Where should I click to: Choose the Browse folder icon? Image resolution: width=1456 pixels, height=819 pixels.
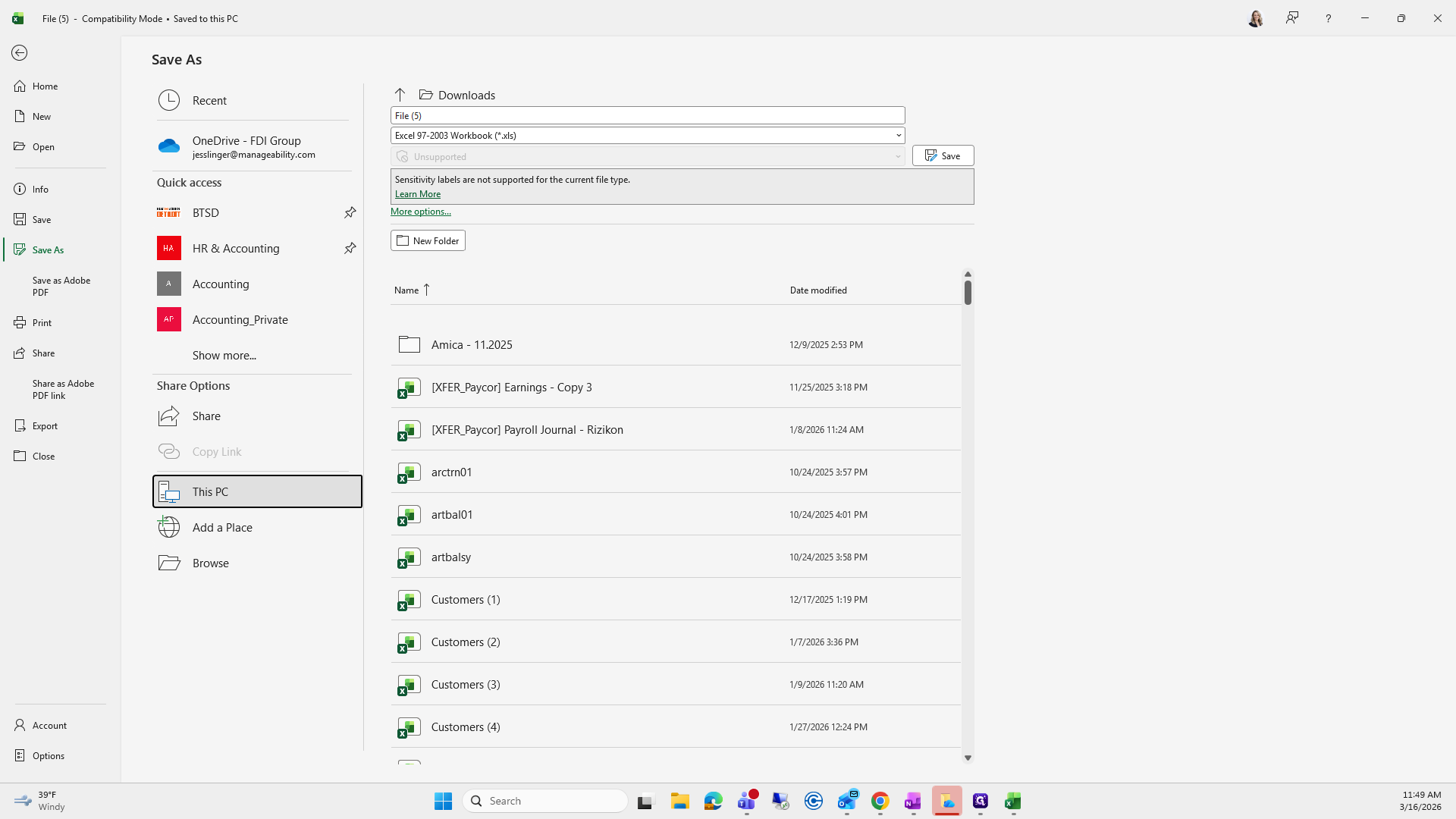coord(169,563)
